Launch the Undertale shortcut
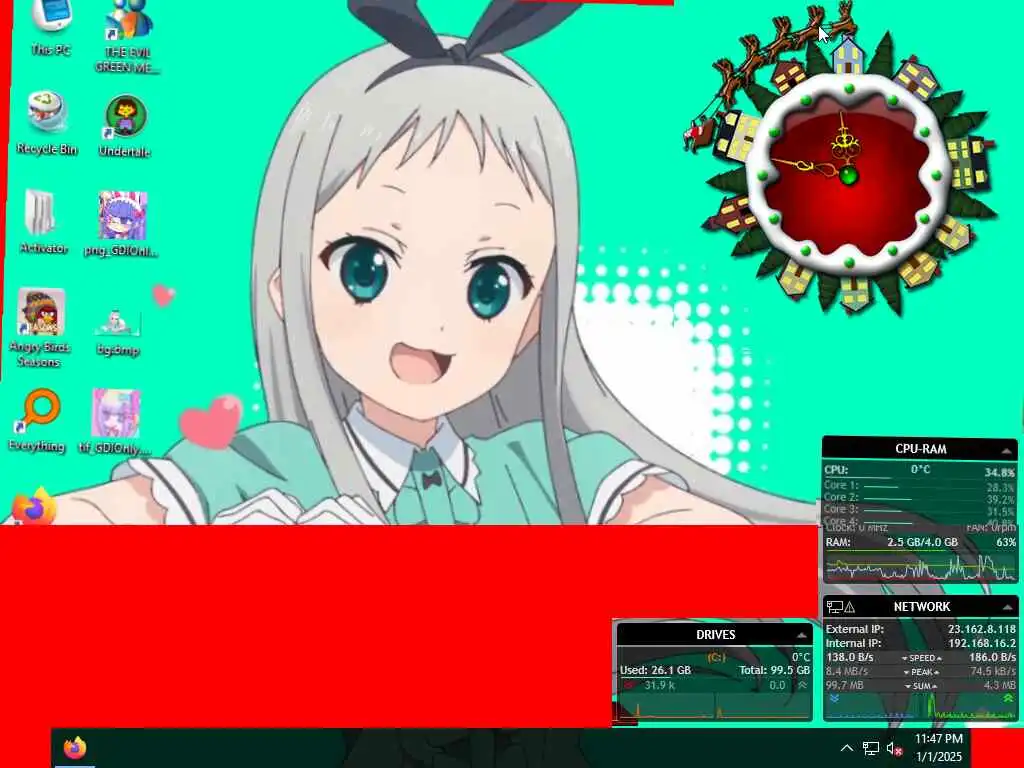The width and height of the screenshot is (1024, 768). (x=125, y=126)
